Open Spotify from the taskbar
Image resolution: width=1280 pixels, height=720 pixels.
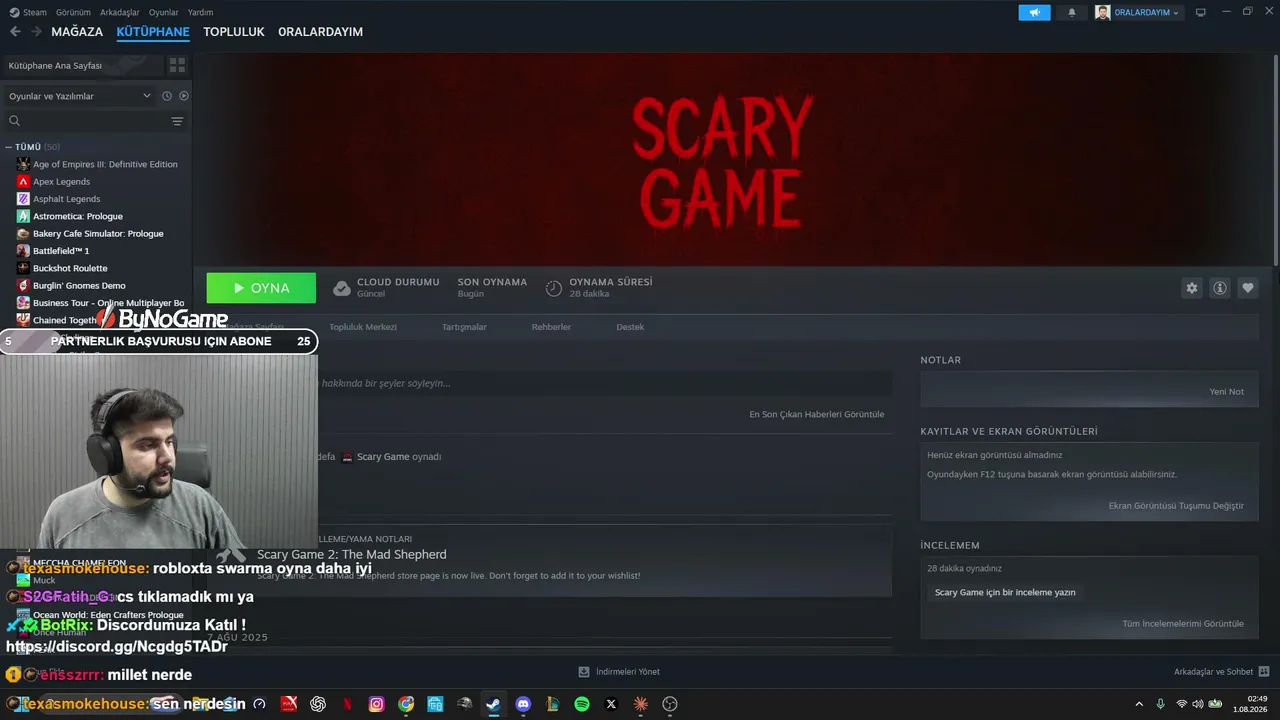tap(582, 704)
